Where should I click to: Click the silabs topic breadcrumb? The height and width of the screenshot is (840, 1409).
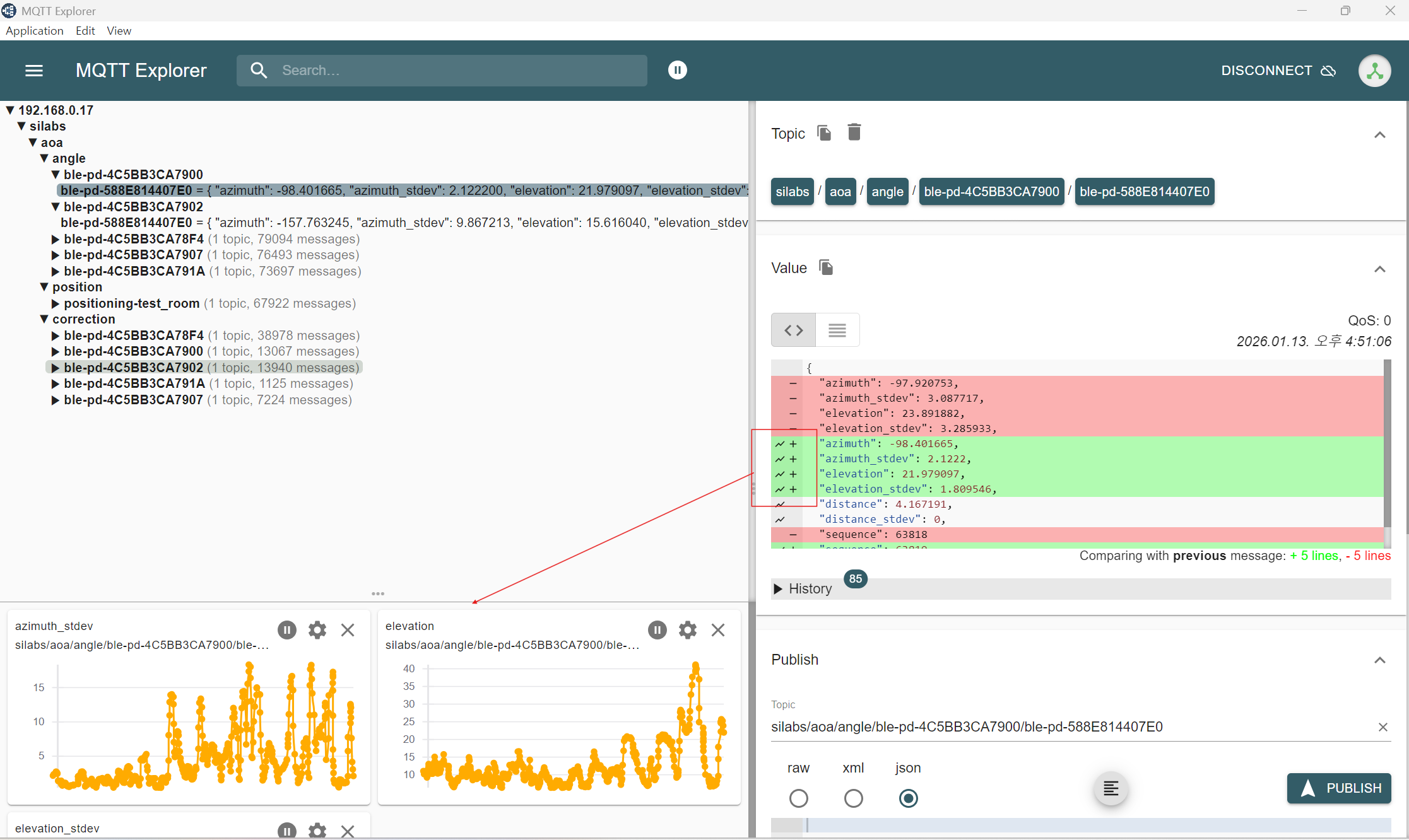coord(792,192)
